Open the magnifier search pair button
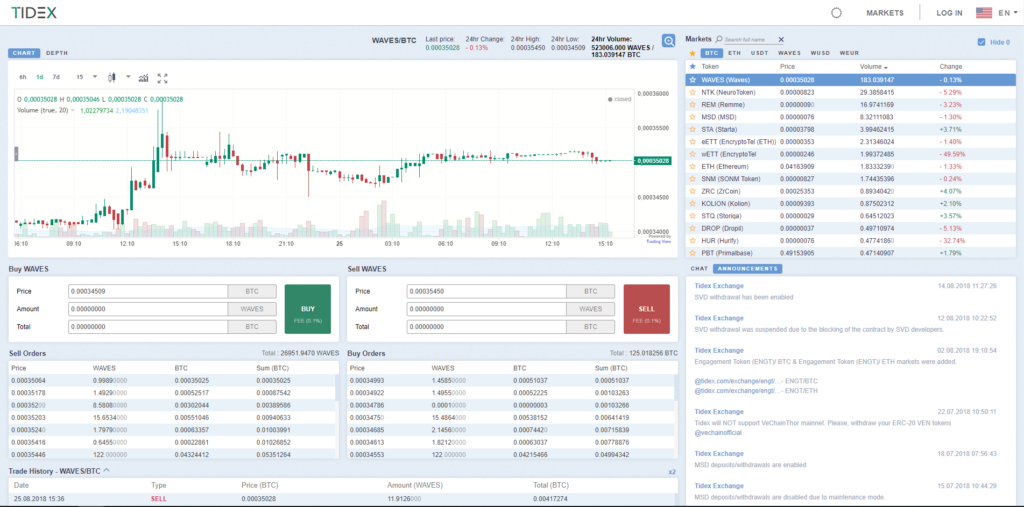 click(x=669, y=41)
